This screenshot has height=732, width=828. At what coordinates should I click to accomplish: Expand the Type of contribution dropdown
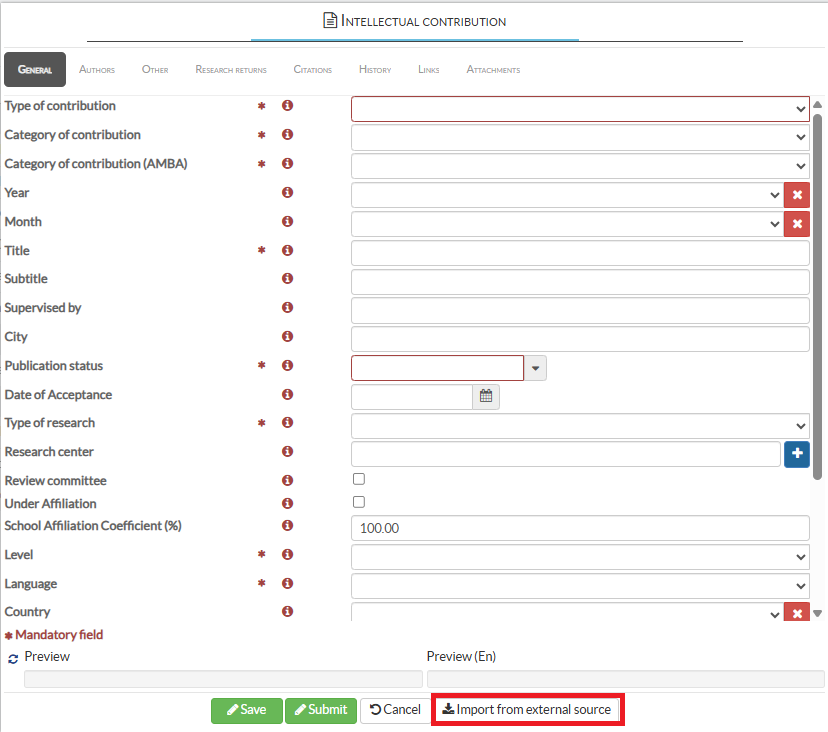(x=580, y=109)
